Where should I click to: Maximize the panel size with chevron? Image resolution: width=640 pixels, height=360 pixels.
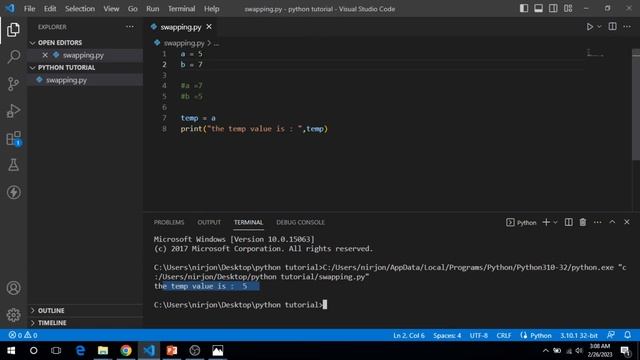(x=612, y=222)
